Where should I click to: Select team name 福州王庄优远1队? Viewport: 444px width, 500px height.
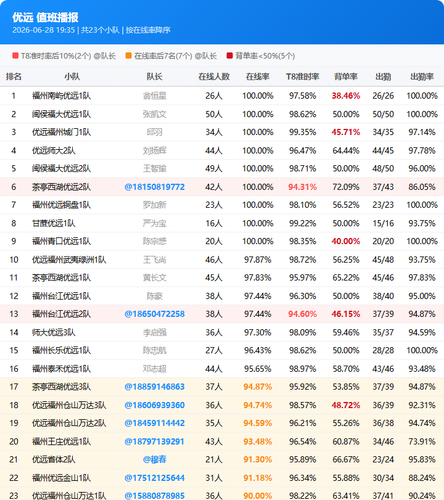pos(61,441)
